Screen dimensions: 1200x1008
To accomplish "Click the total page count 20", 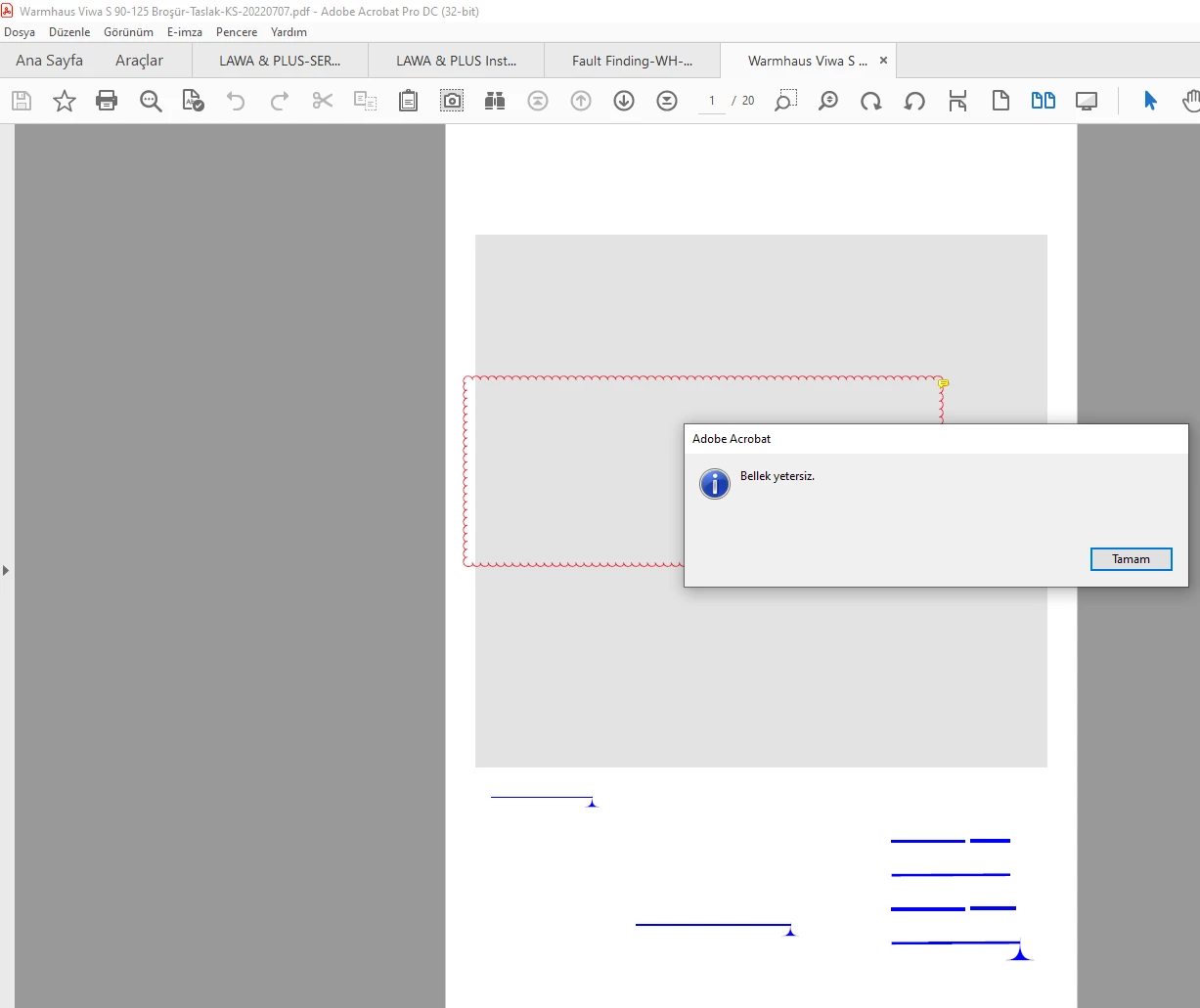I will point(748,101).
